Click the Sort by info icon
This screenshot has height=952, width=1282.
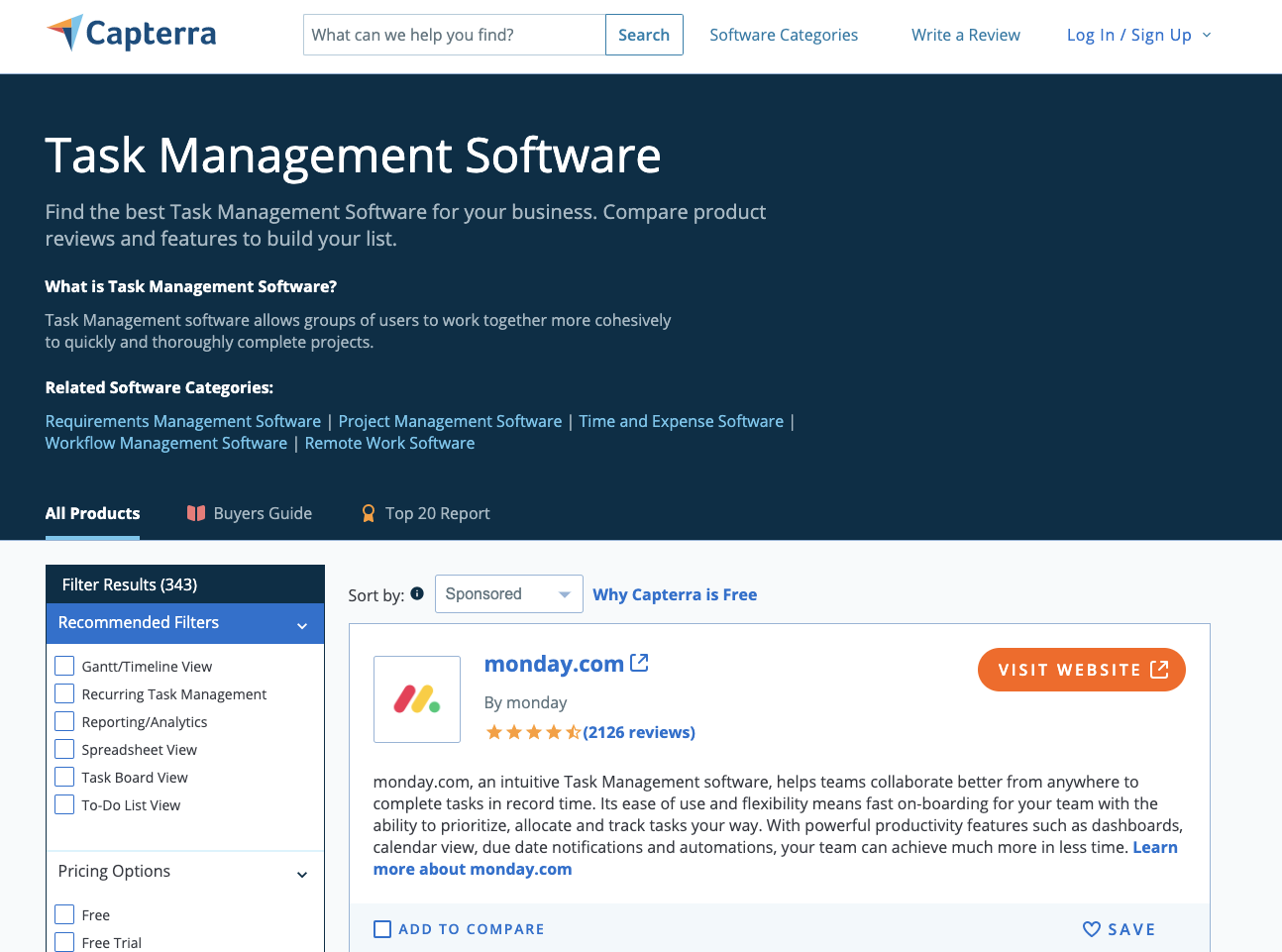[x=417, y=593]
